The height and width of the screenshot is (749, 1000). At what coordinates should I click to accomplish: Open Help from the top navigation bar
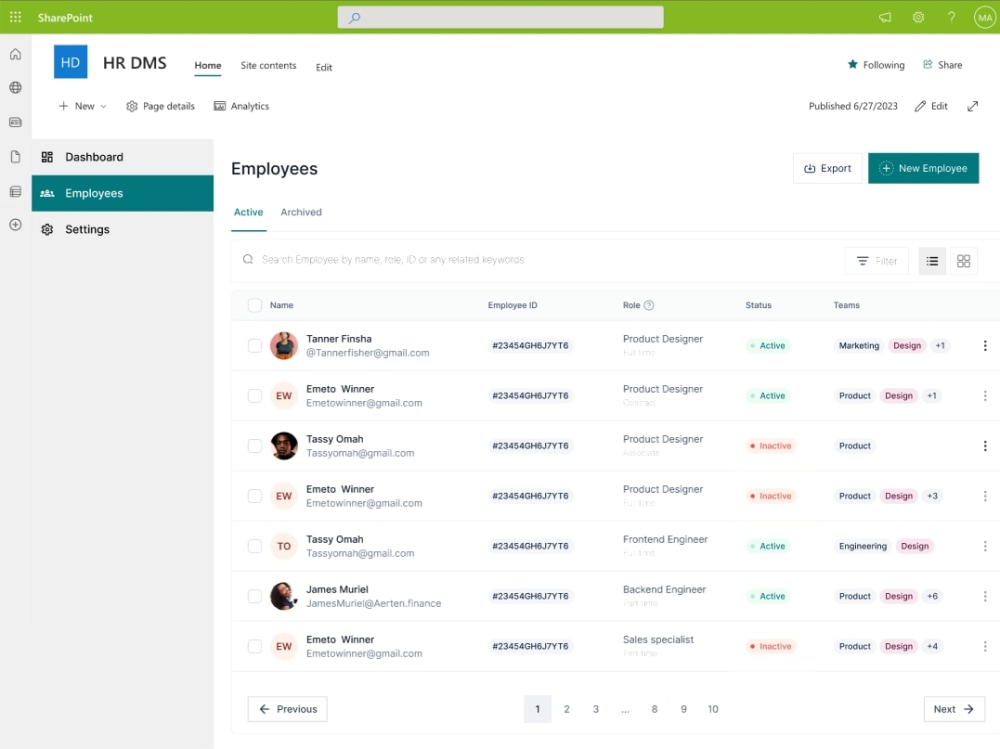(x=951, y=17)
